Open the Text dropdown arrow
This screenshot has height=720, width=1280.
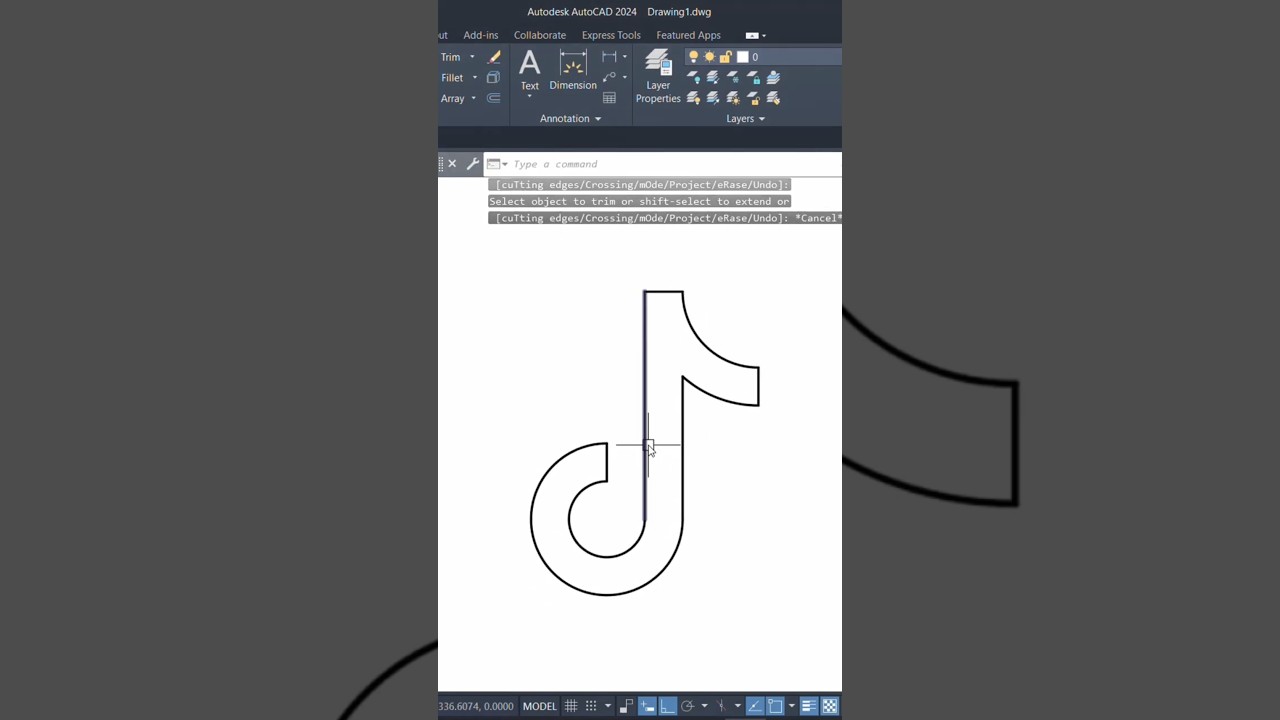click(x=529, y=96)
